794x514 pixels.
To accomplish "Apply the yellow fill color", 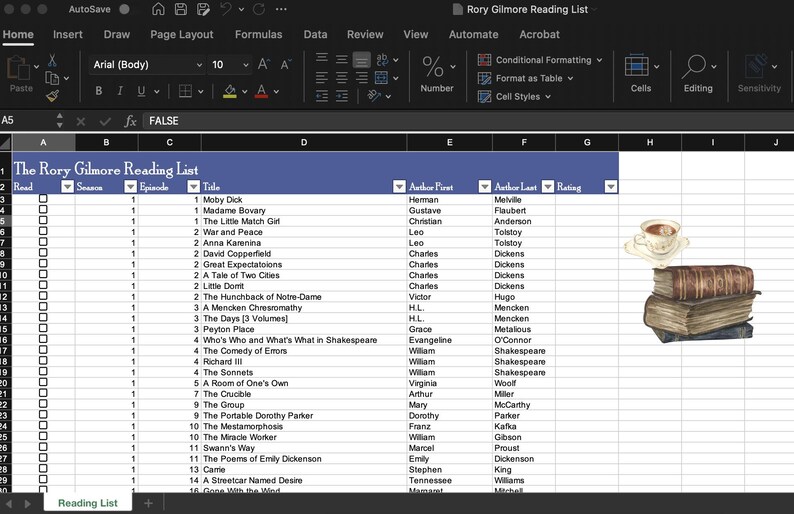I will tap(230, 92).
